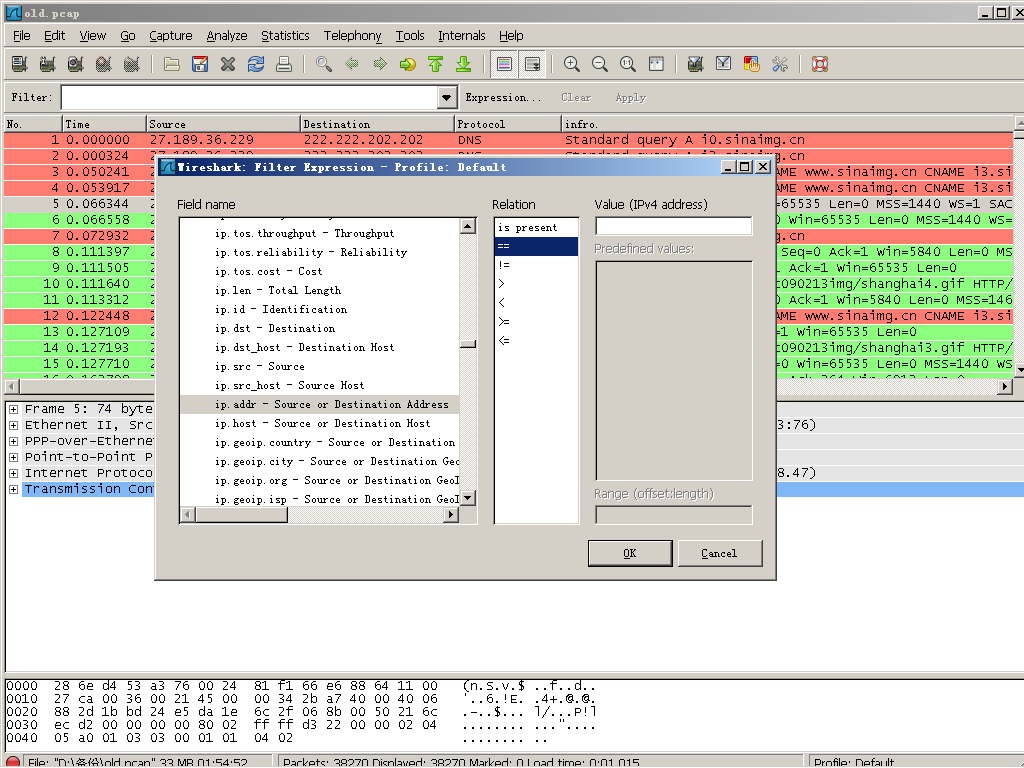The width and height of the screenshot is (1024, 768).
Task: Start a new live capture icon
Action: tap(75, 64)
